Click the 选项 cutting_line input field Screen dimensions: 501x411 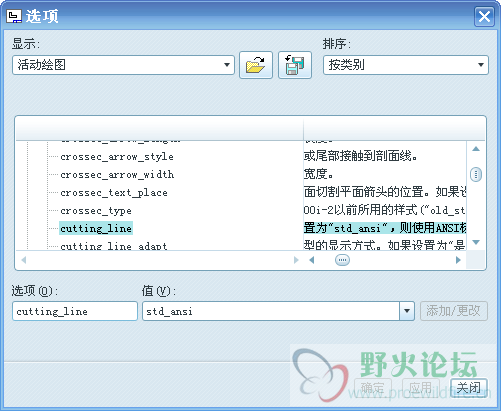(75, 311)
